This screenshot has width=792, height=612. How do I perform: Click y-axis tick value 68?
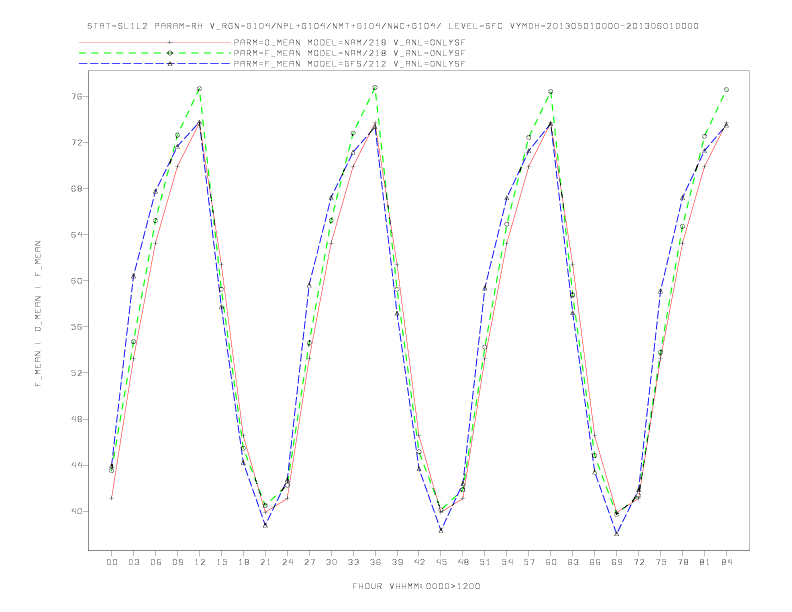click(x=76, y=188)
